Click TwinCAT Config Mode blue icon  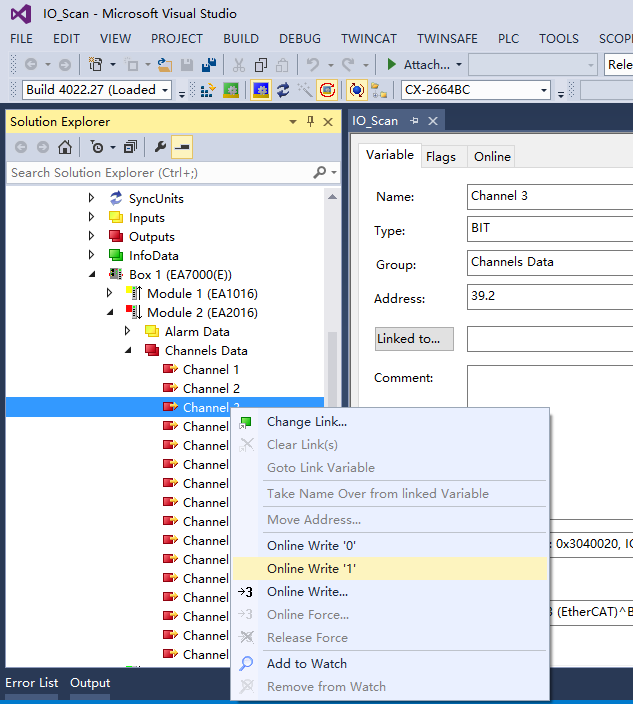tap(261, 90)
